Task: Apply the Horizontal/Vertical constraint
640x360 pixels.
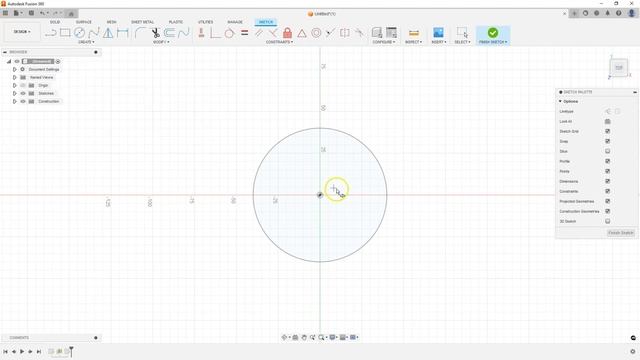Action: point(201,33)
